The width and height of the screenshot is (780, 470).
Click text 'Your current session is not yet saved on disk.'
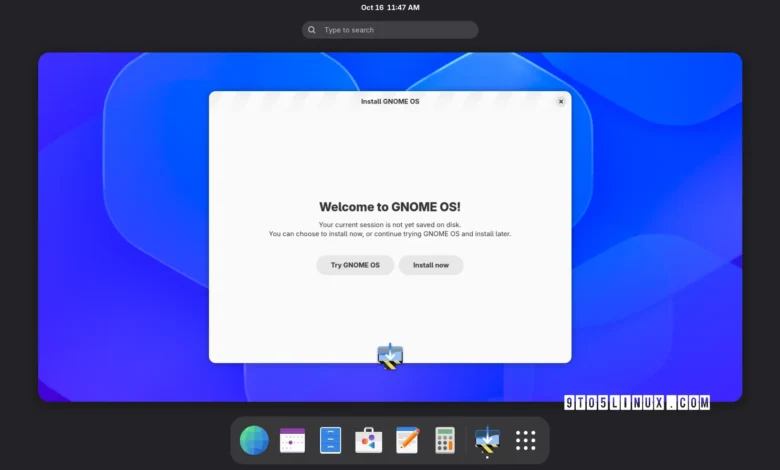click(x=390, y=225)
